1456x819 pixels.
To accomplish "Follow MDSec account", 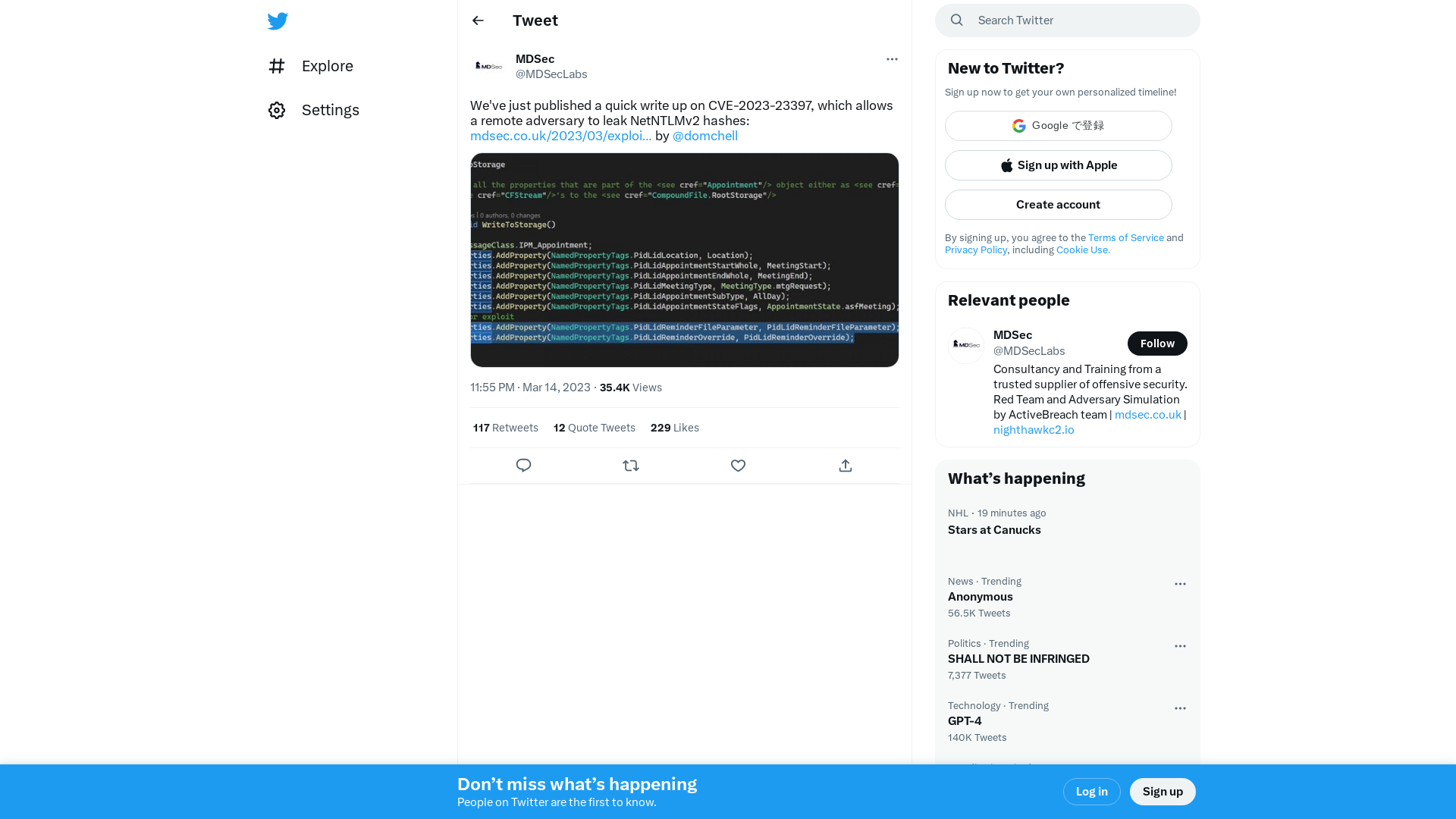I will tap(1157, 344).
